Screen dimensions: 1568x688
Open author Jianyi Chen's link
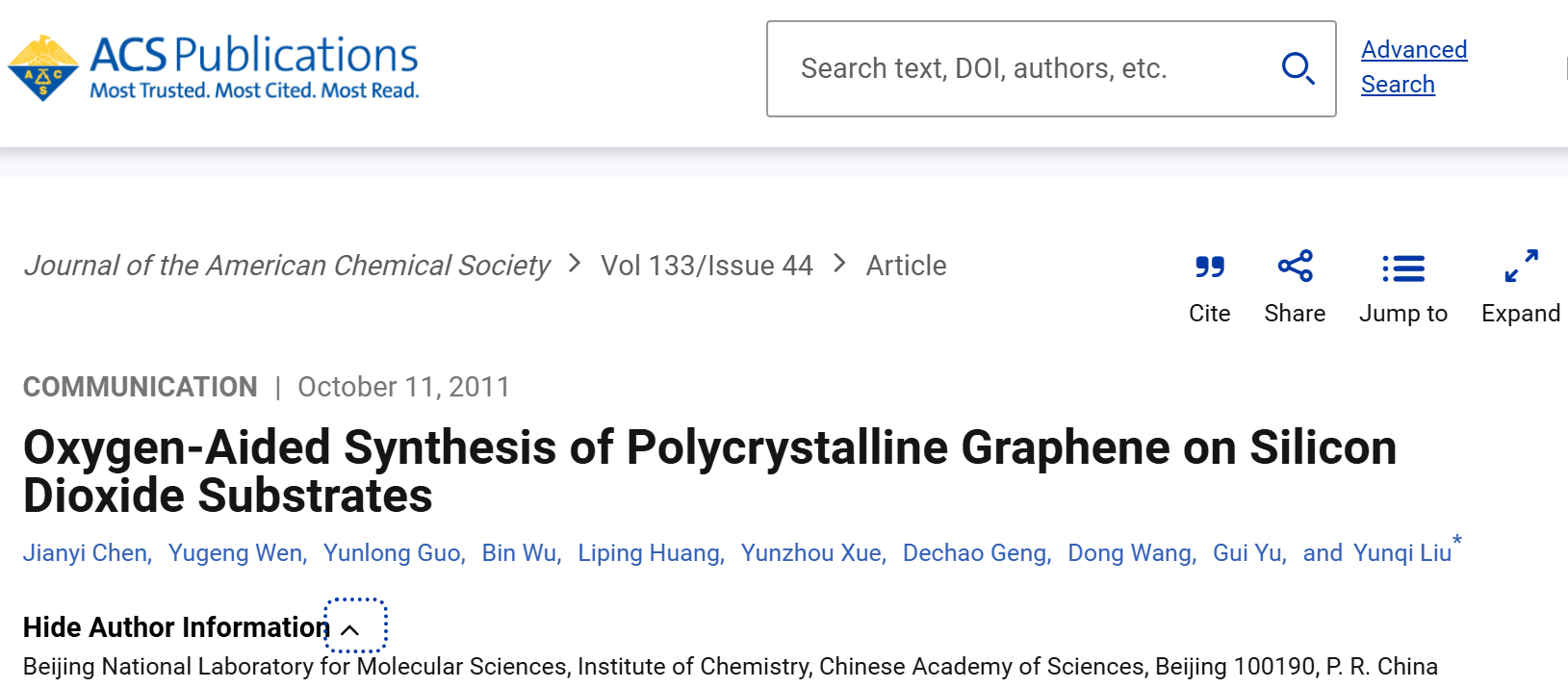[86, 553]
